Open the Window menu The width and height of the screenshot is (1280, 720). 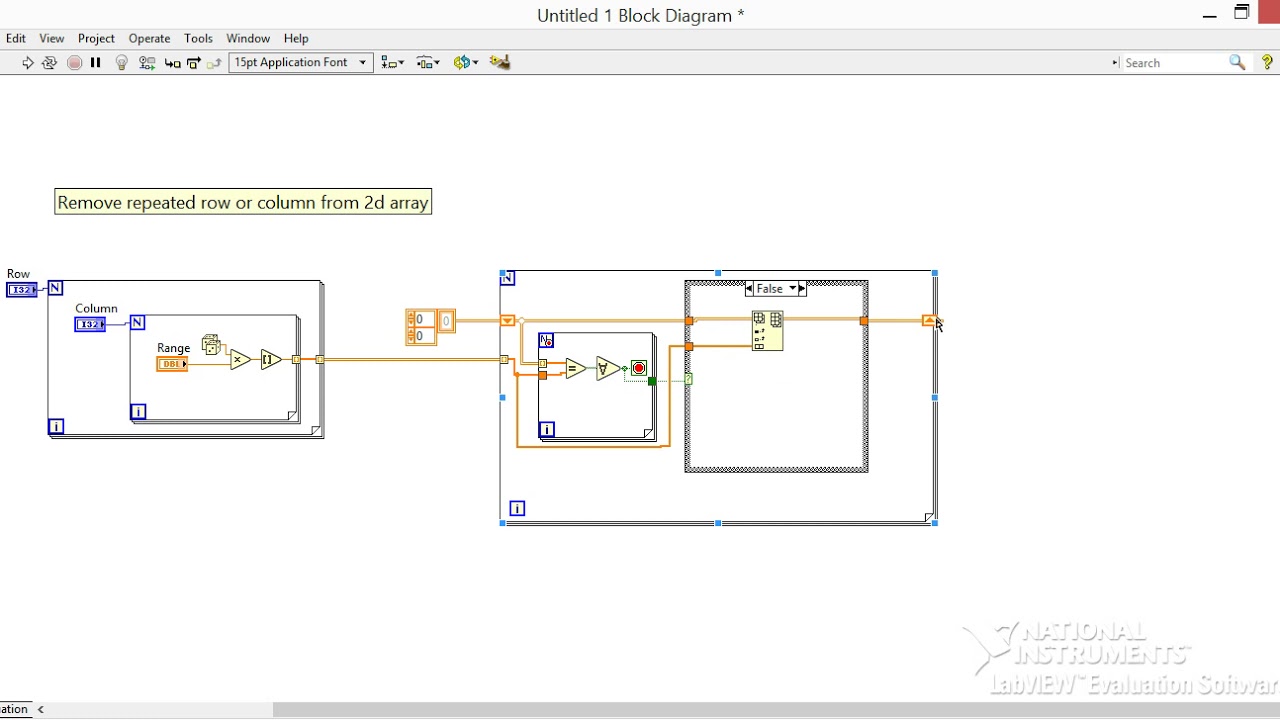tap(248, 38)
